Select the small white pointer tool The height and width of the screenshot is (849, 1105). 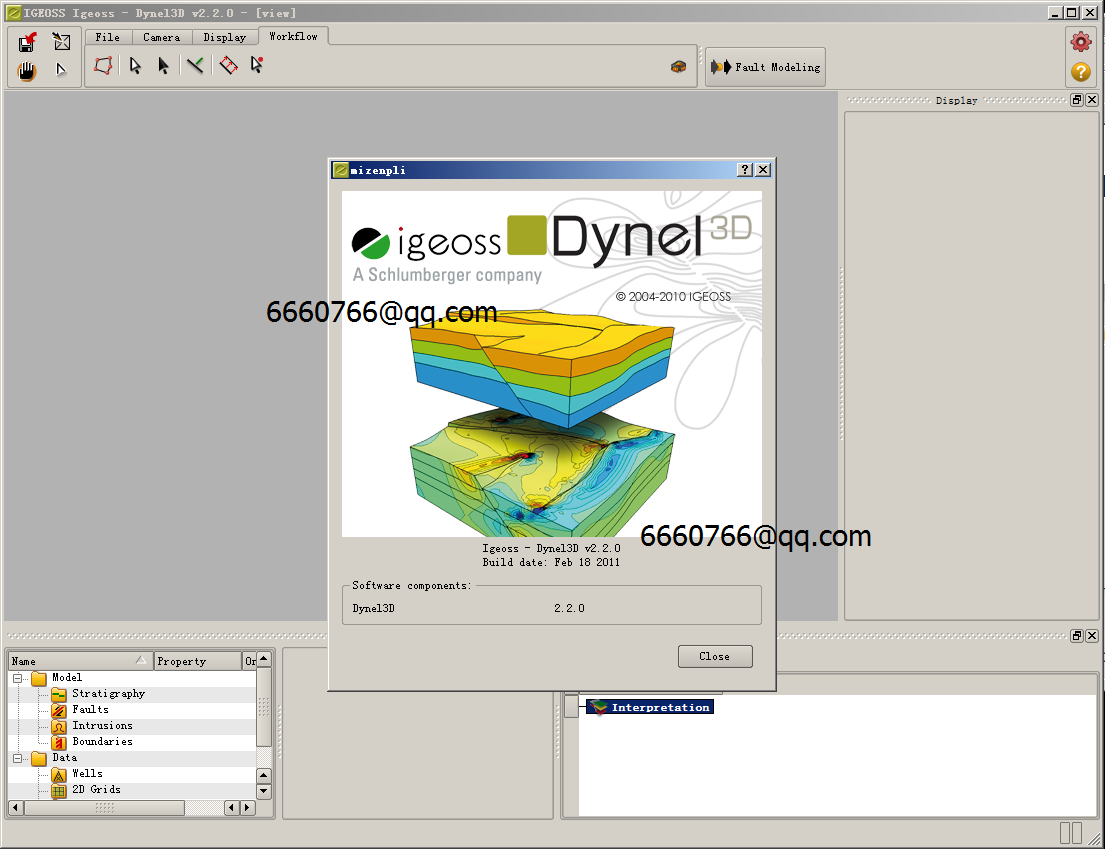pos(61,70)
